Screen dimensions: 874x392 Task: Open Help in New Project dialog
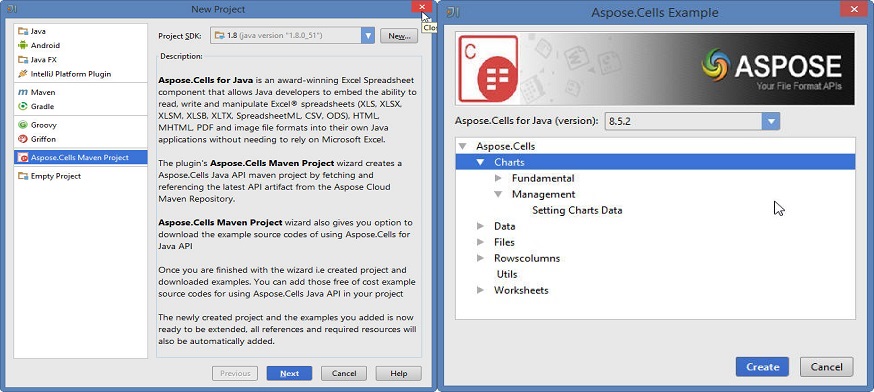click(399, 374)
